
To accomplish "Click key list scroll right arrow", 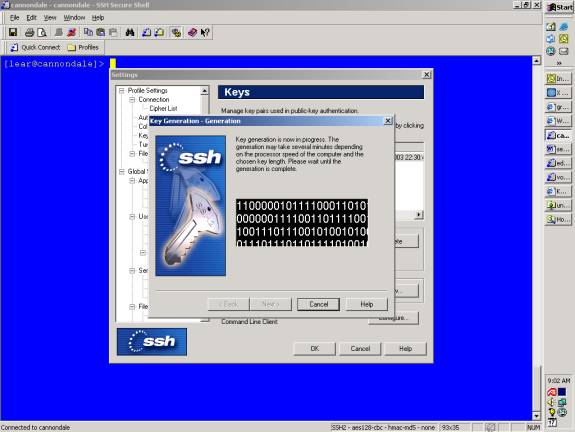I will coord(419,215).
